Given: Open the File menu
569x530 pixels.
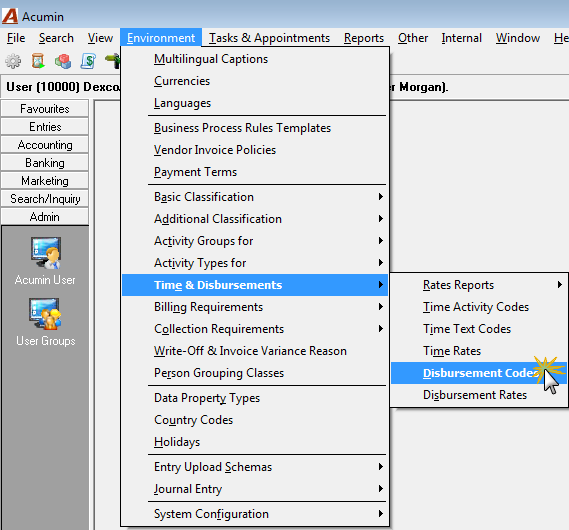Looking at the screenshot, I should [x=16, y=38].
